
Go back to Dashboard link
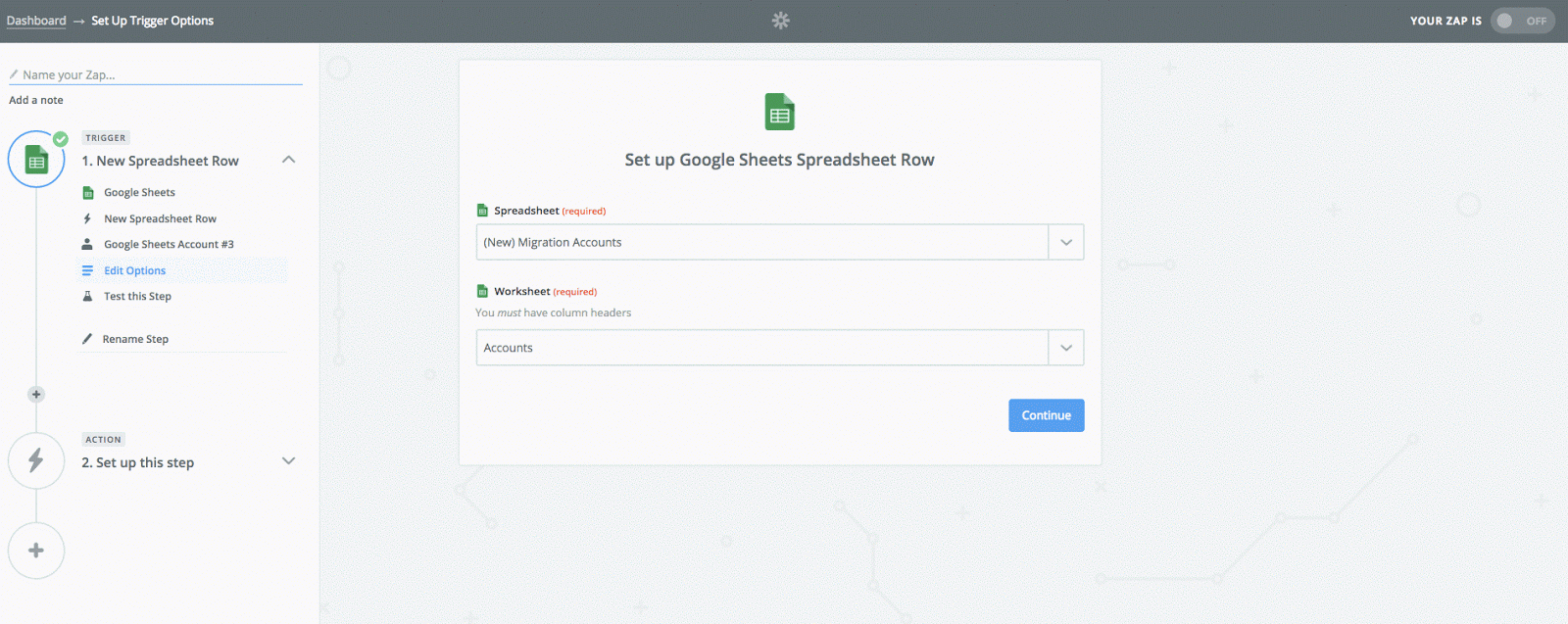click(36, 21)
